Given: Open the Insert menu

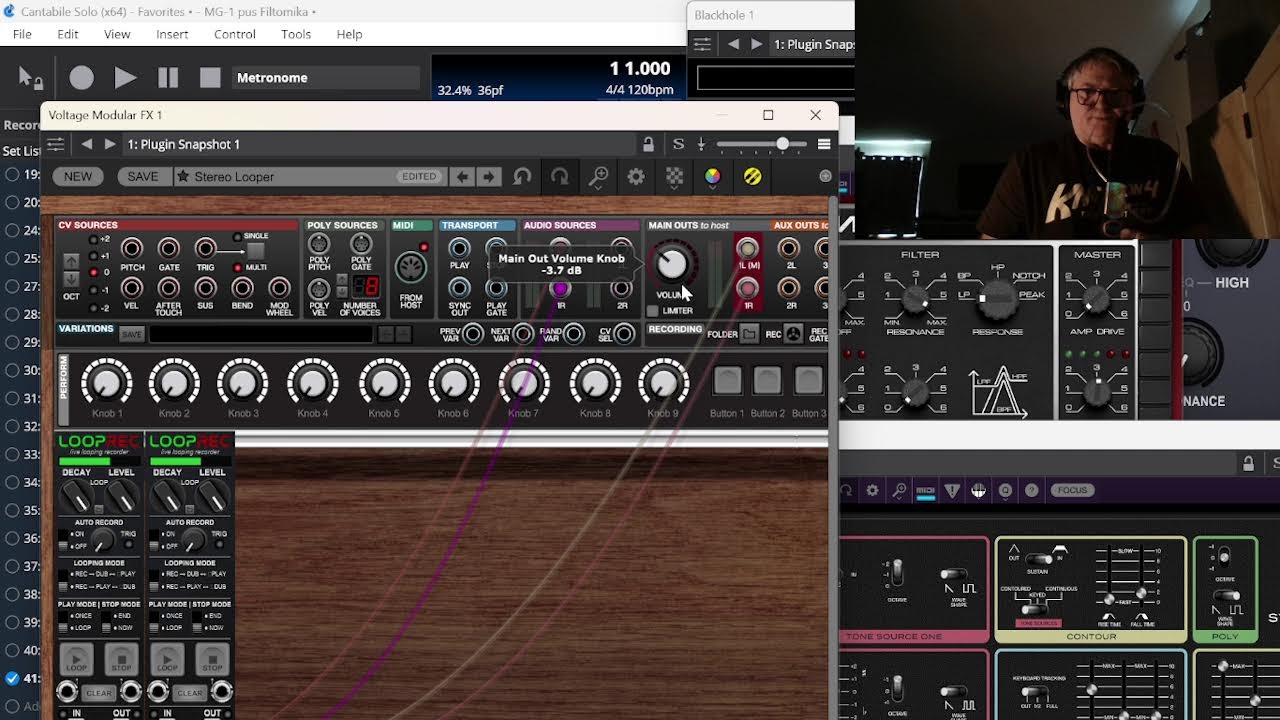Looking at the screenshot, I should (x=172, y=34).
